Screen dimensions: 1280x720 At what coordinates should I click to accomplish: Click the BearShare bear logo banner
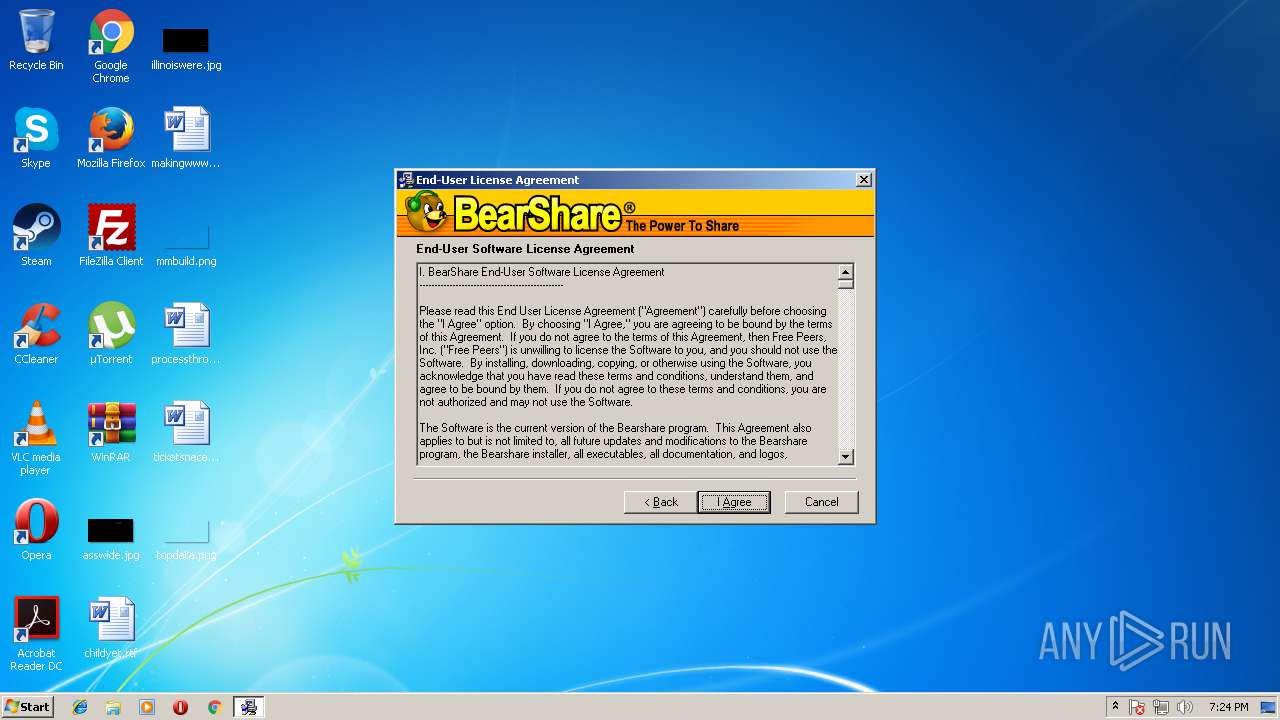click(635, 213)
